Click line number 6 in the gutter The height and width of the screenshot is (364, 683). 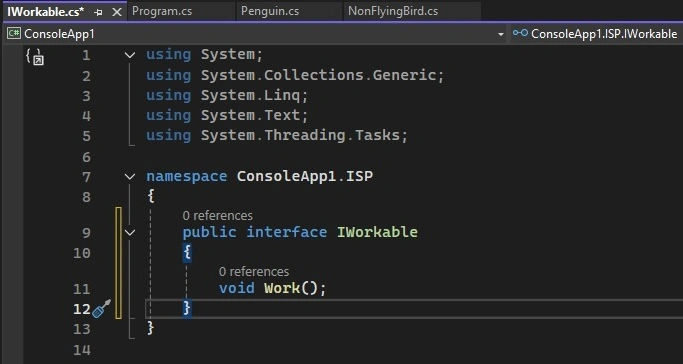click(x=86, y=157)
